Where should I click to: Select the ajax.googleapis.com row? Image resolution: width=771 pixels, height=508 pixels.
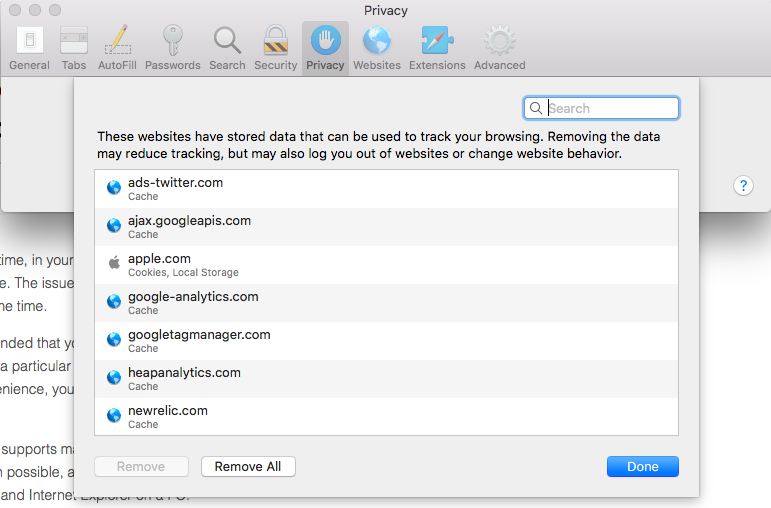pos(386,227)
